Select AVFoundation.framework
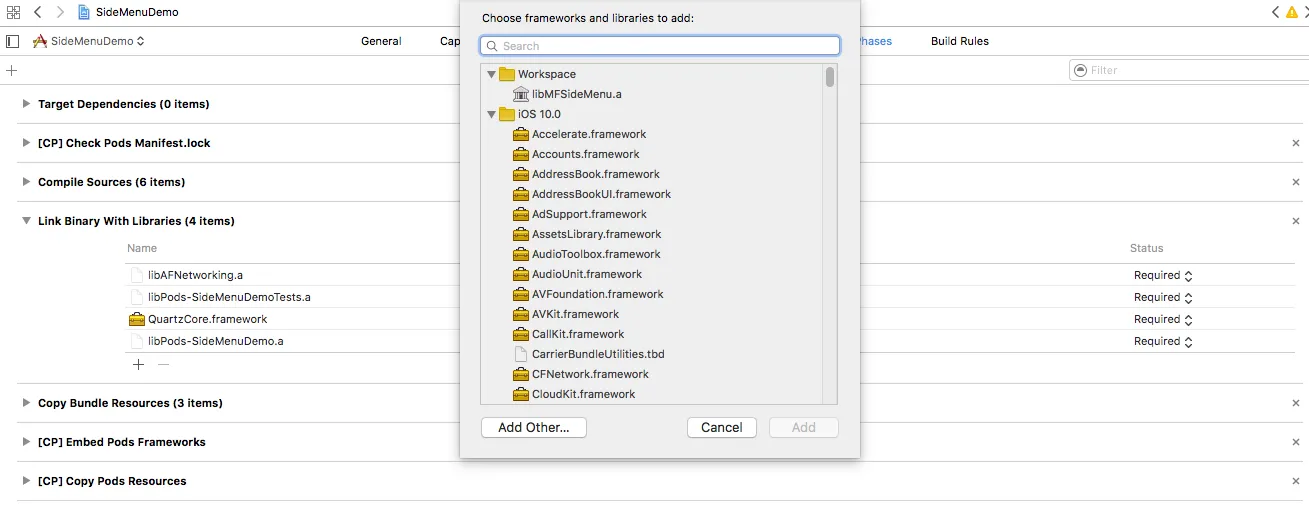This screenshot has width=1309, height=512. (x=598, y=294)
